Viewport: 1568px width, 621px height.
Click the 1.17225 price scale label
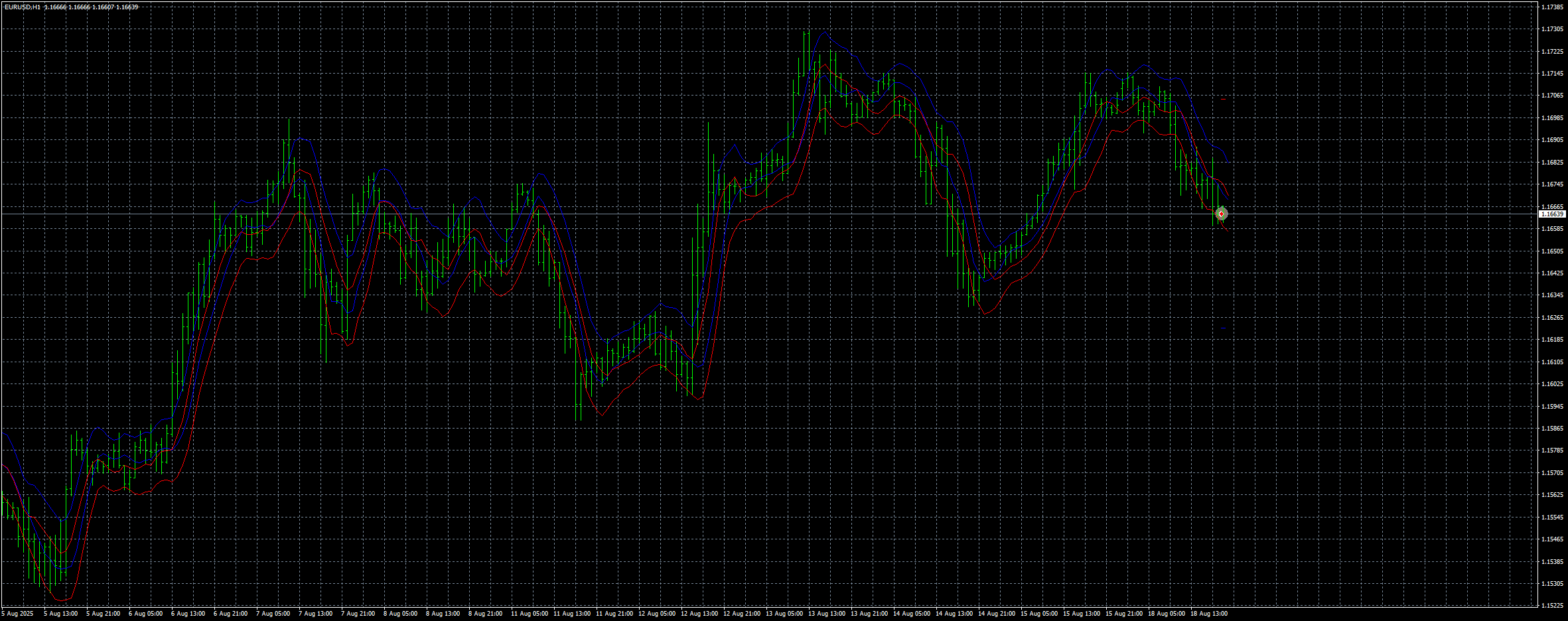coord(1553,52)
